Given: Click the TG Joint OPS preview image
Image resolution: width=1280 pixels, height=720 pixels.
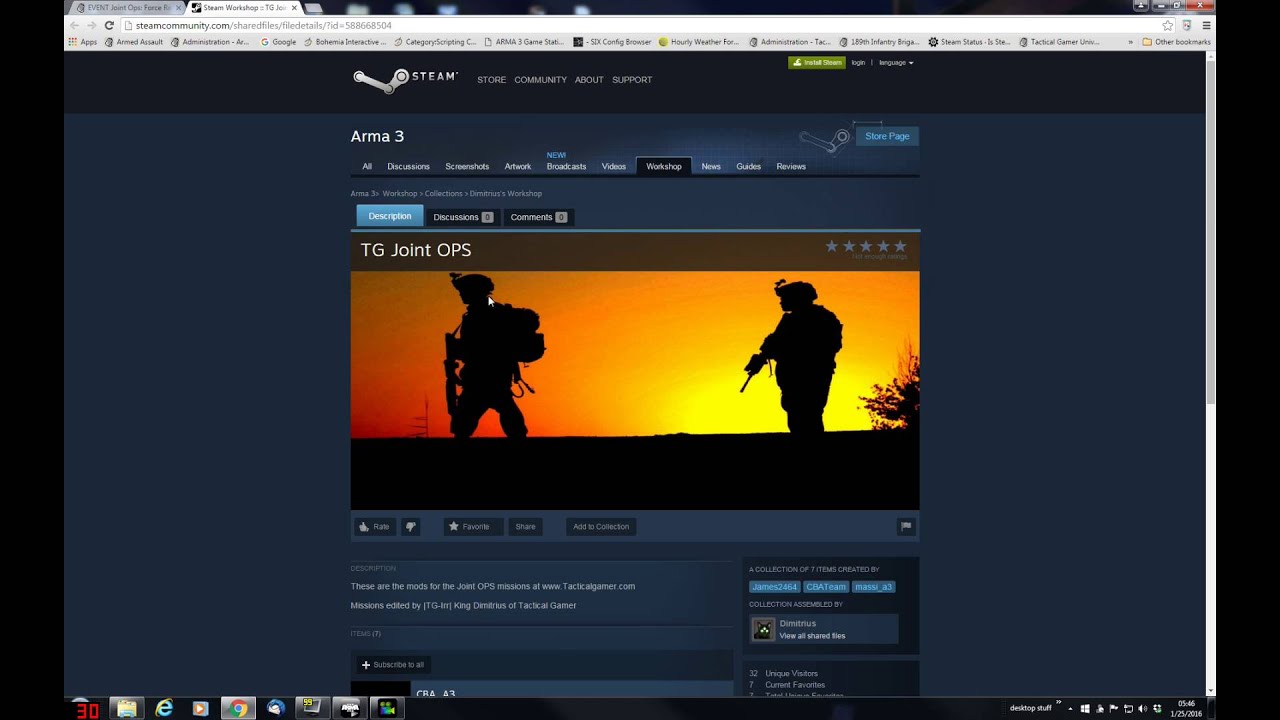Looking at the screenshot, I should [x=635, y=390].
